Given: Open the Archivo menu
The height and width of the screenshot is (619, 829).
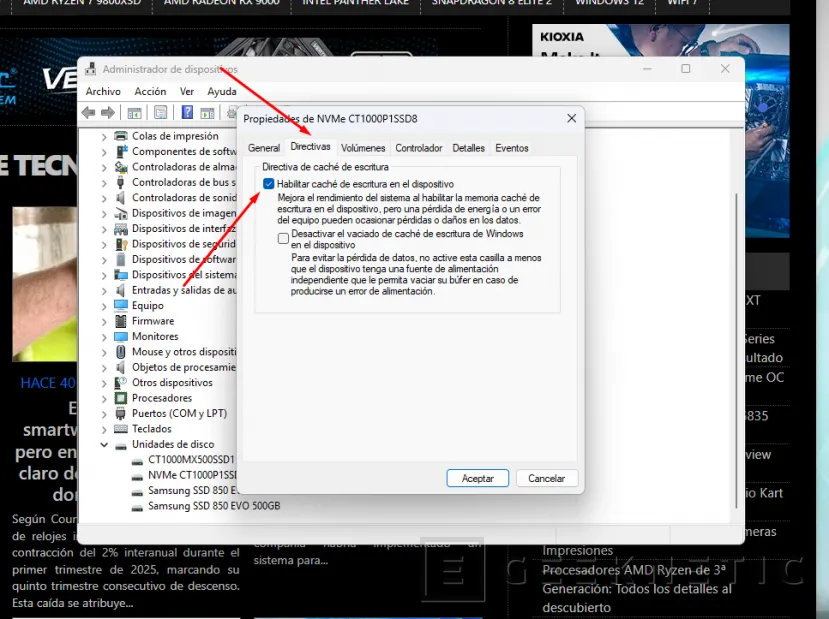Looking at the screenshot, I should pyautogui.click(x=103, y=91).
